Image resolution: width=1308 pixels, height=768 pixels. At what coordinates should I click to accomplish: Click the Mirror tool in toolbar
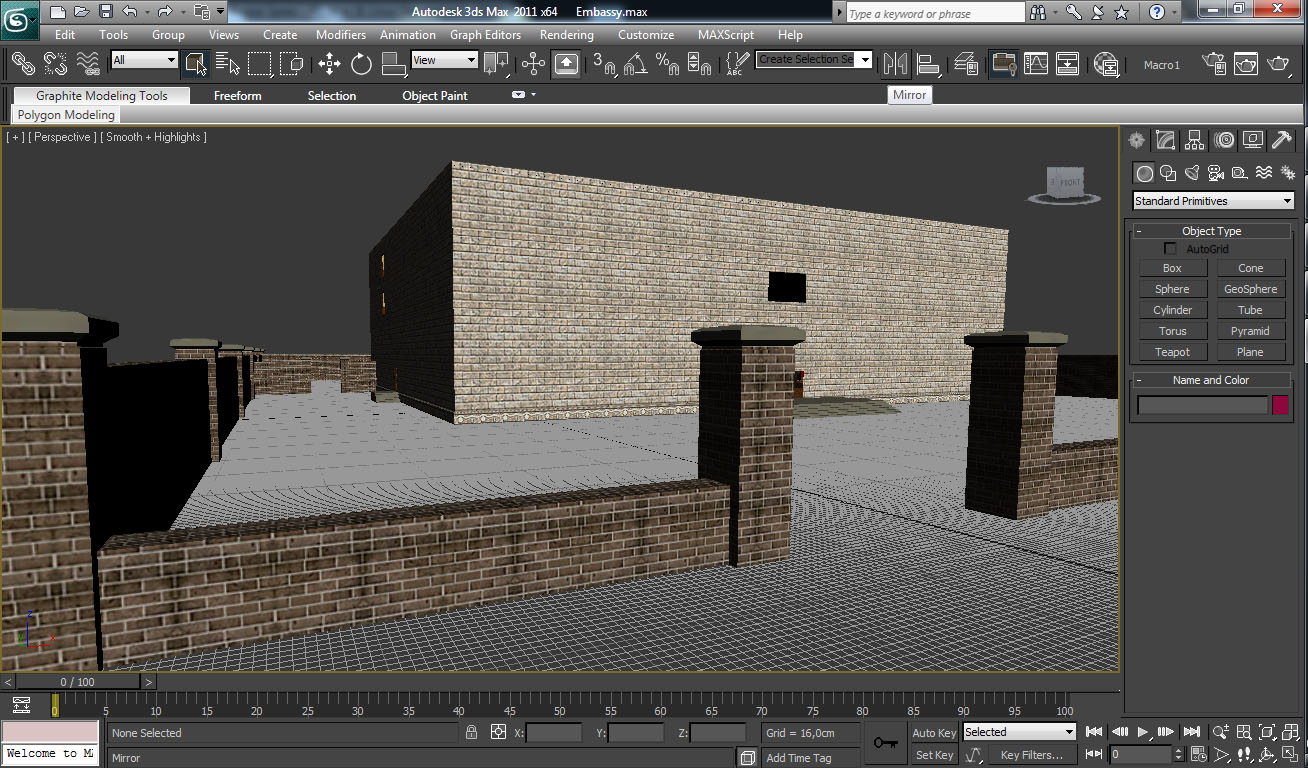[895, 64]
